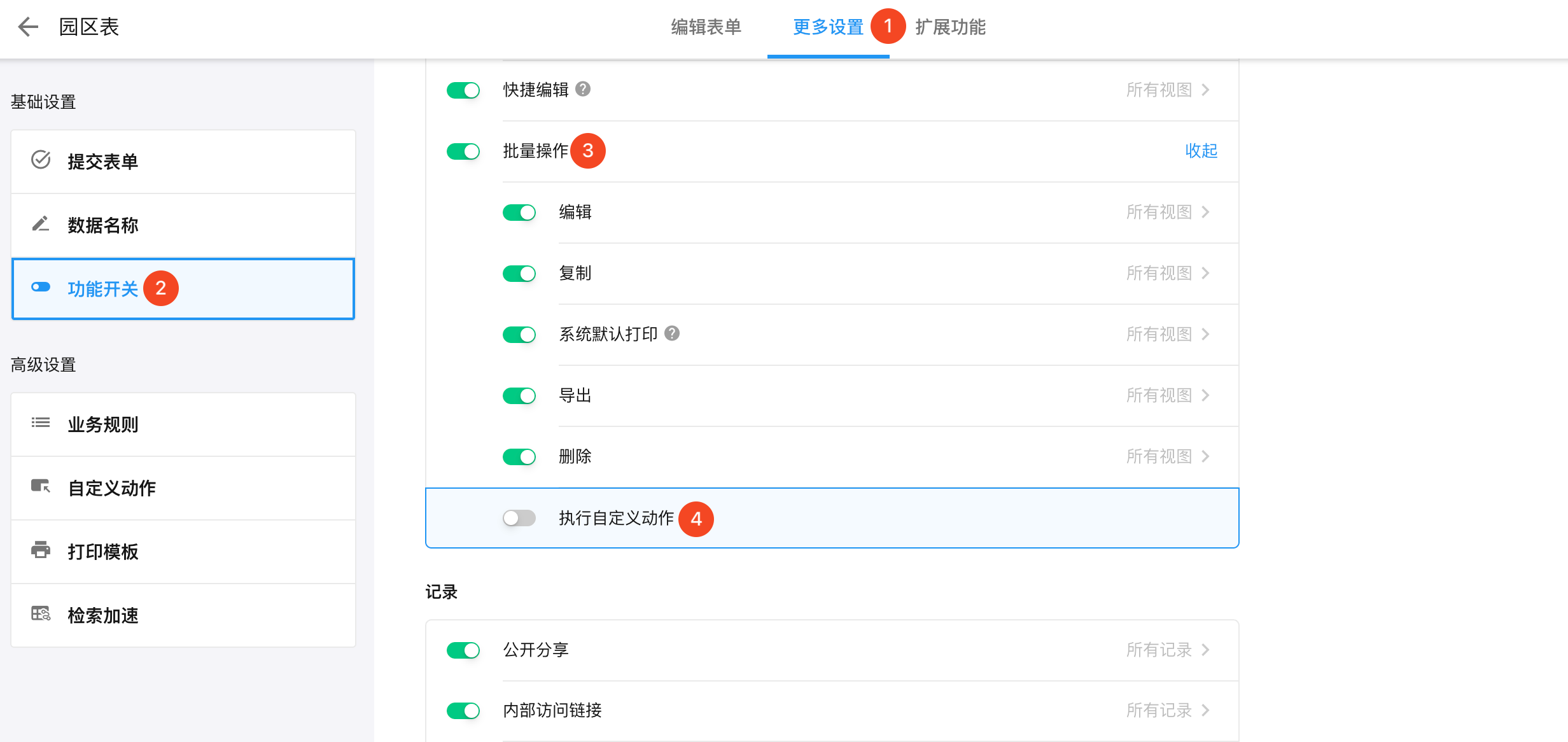Switch to the 扩展功能 tab

tap(950, 27)
